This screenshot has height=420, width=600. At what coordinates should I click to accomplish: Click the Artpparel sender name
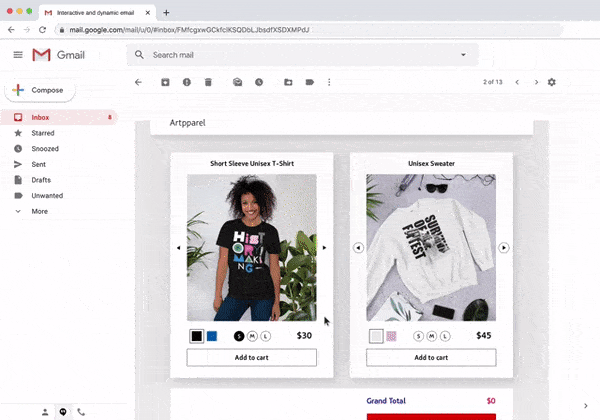point(188,123)
